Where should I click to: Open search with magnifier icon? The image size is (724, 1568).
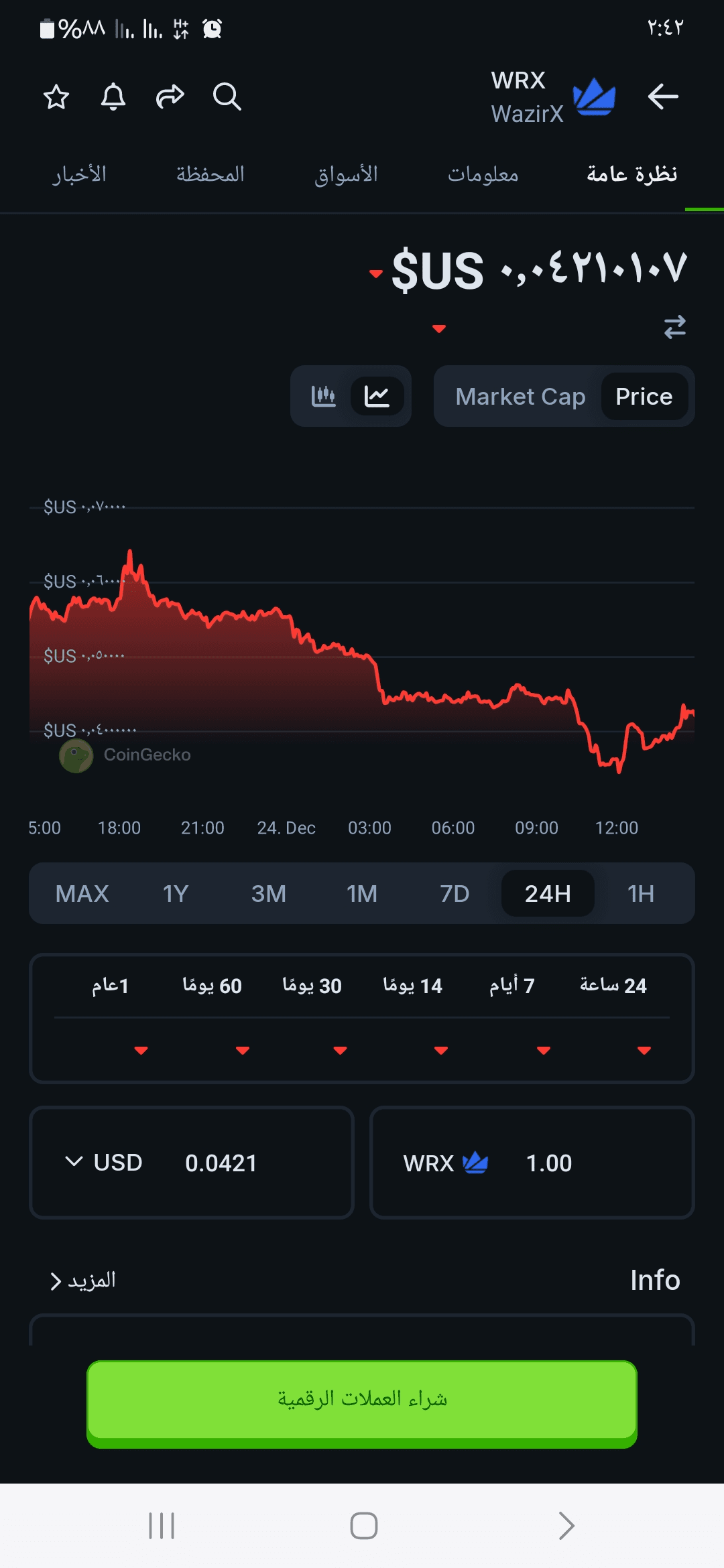(227, 97)
